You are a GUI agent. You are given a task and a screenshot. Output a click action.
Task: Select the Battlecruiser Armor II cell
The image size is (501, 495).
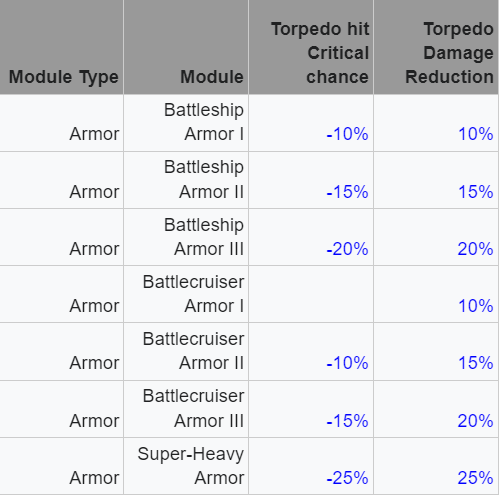point(186,352)
